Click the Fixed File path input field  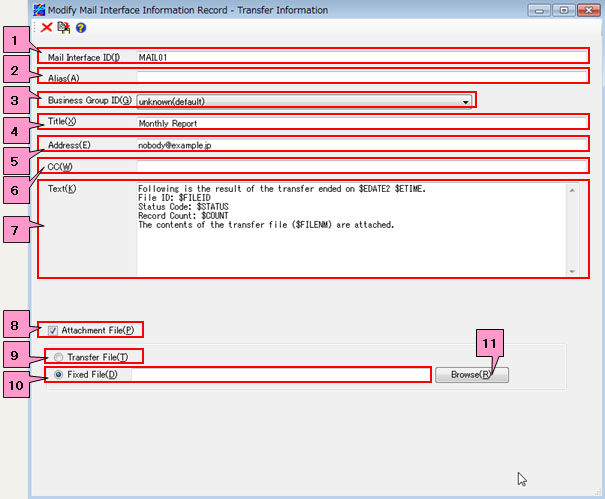click(x=280, y=375)
